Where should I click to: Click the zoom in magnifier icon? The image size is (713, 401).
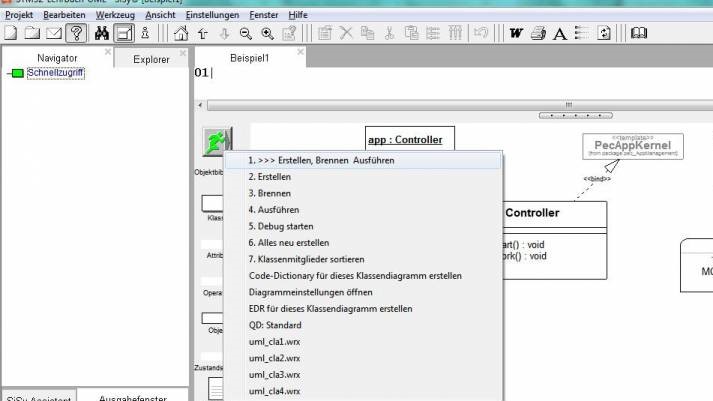267,33
